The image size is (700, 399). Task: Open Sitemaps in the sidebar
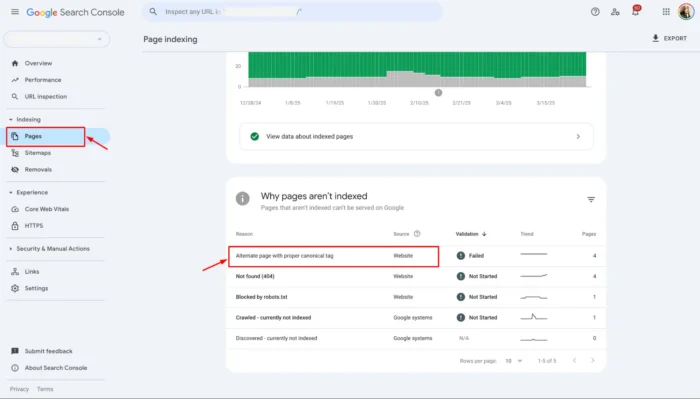[38, 153]
